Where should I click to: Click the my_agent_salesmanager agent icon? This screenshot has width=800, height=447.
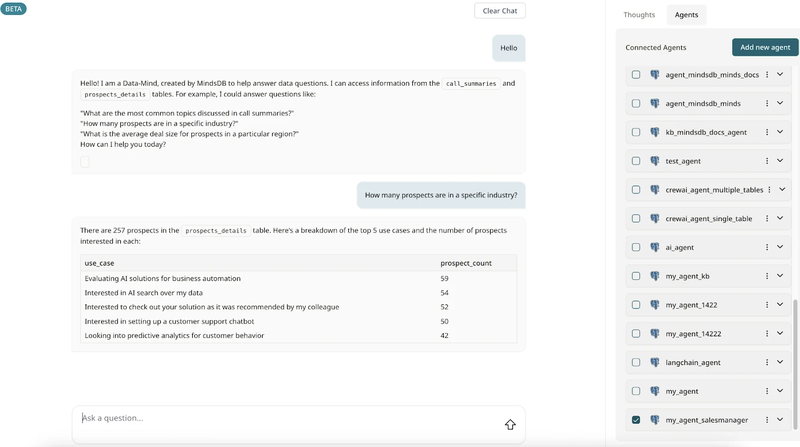pos(655,420)
